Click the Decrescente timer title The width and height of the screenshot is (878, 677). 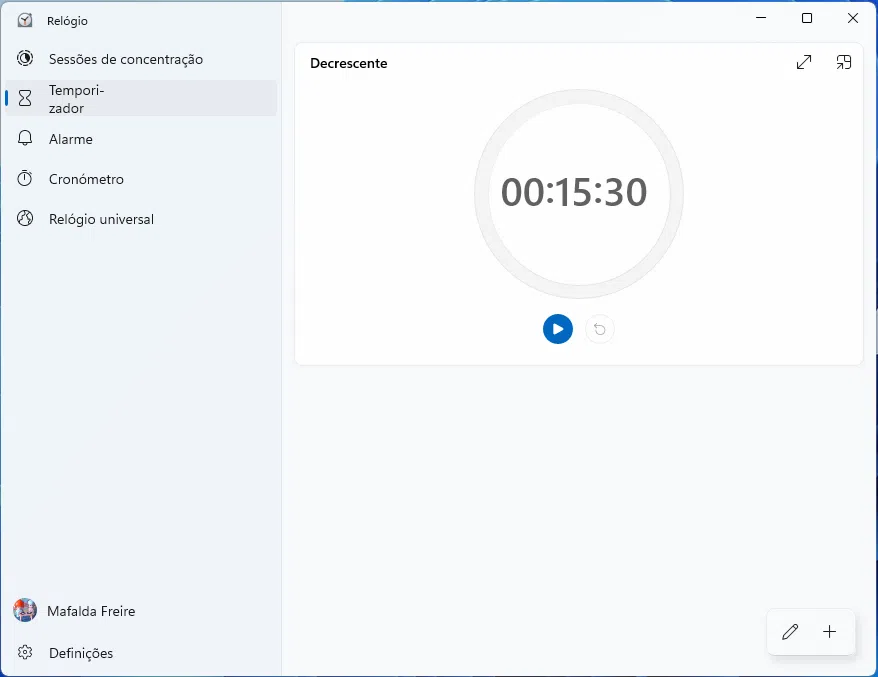coord(348,63)
